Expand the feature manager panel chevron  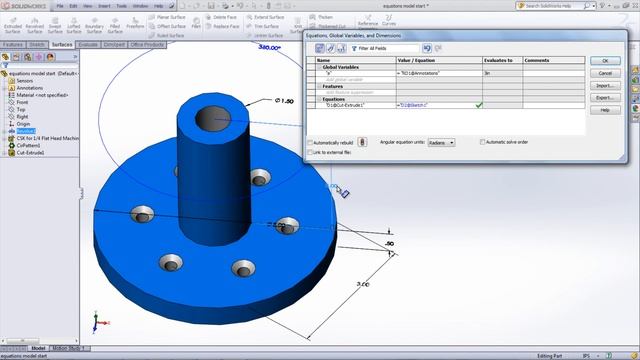[75, 57]
